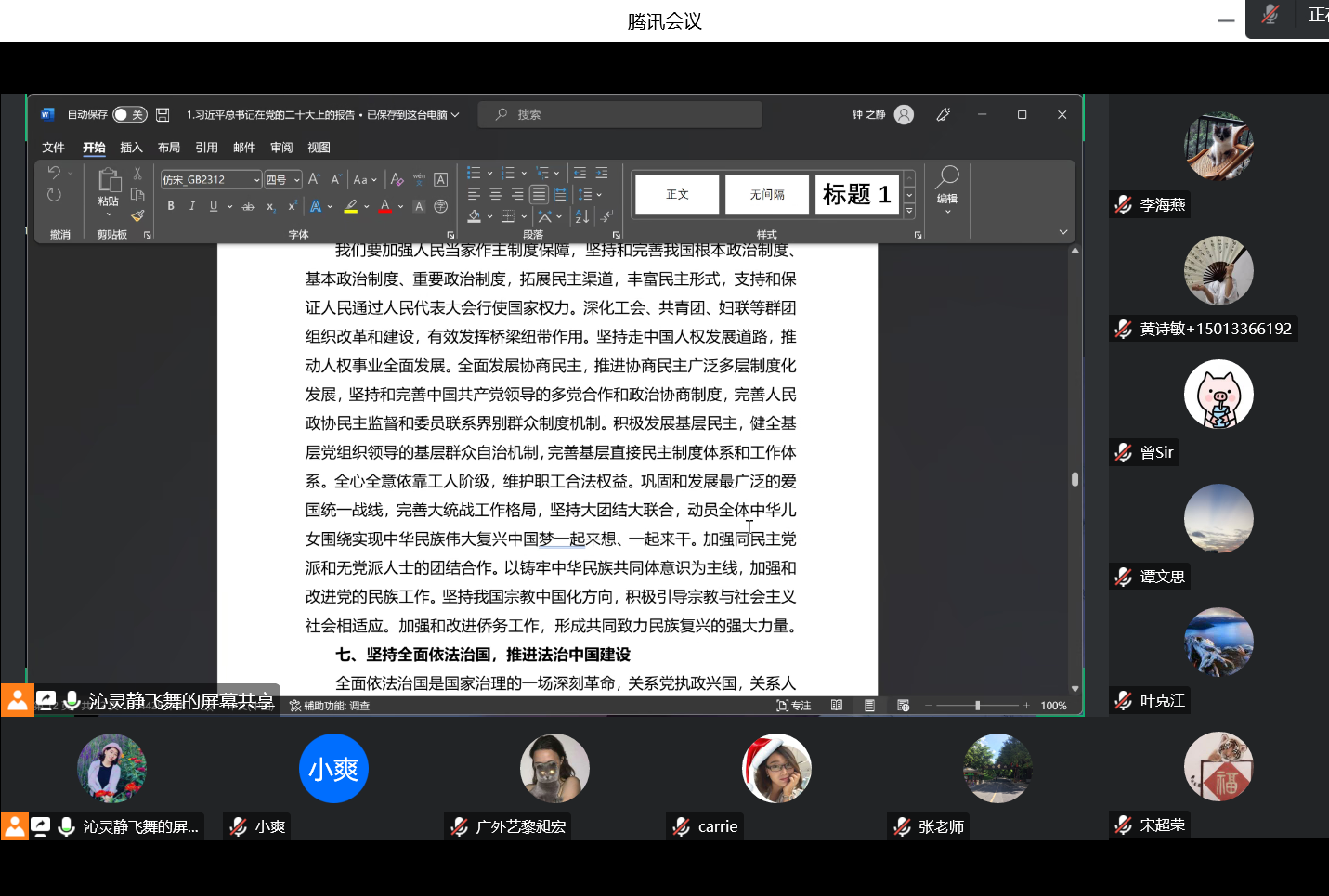The image size is (1329, 896).
Task: Click the 钟之静 account button
Action: click(882, 114)
